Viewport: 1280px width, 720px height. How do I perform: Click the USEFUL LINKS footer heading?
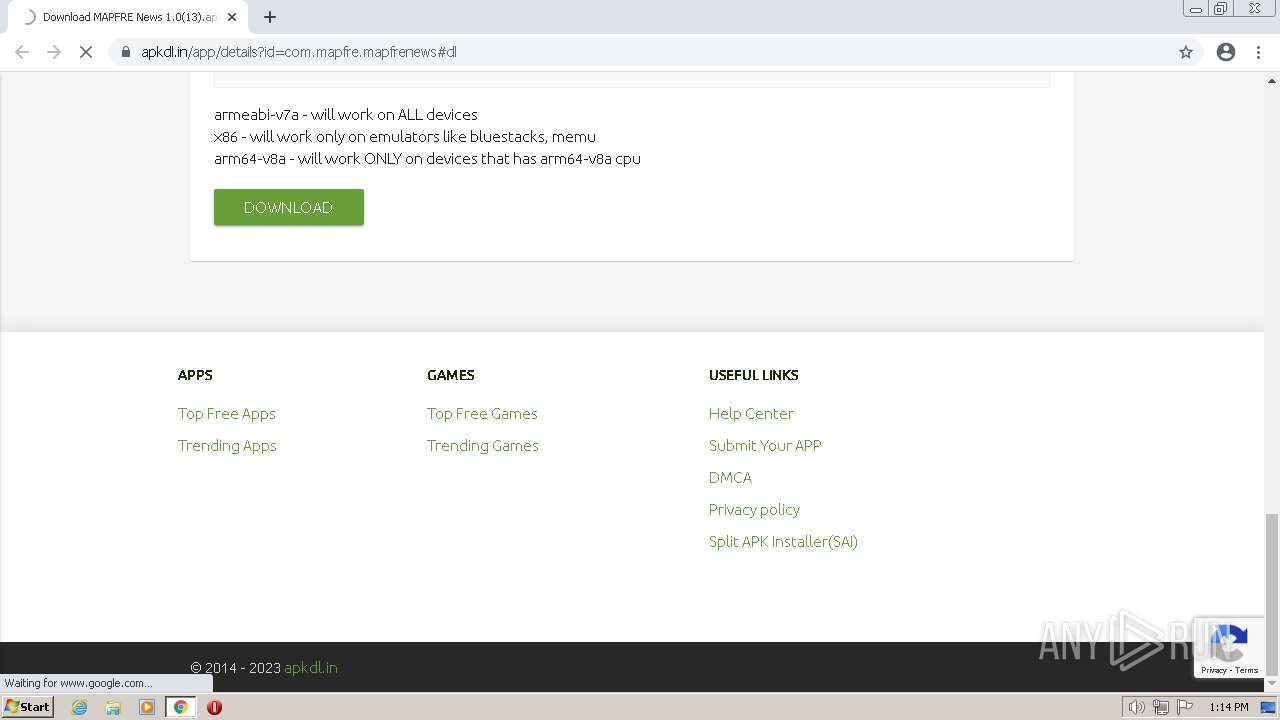754,375
